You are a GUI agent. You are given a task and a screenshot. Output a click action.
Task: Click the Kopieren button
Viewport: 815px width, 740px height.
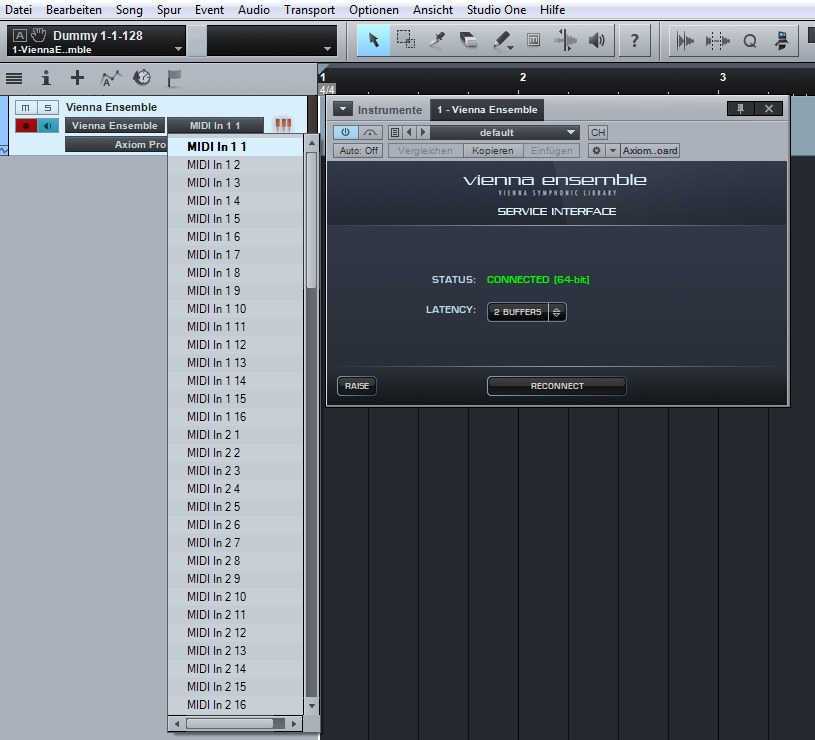[492, 151]
